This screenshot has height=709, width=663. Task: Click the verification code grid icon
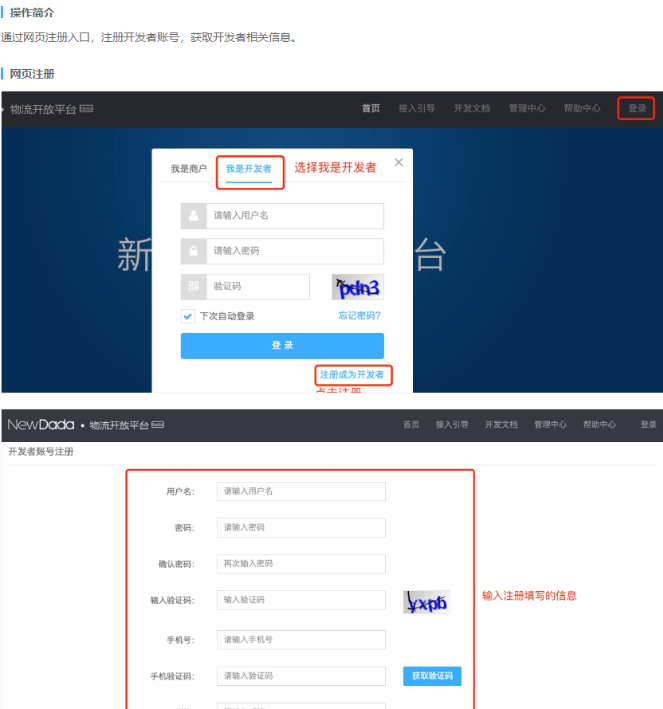click(x=193, y=287)
